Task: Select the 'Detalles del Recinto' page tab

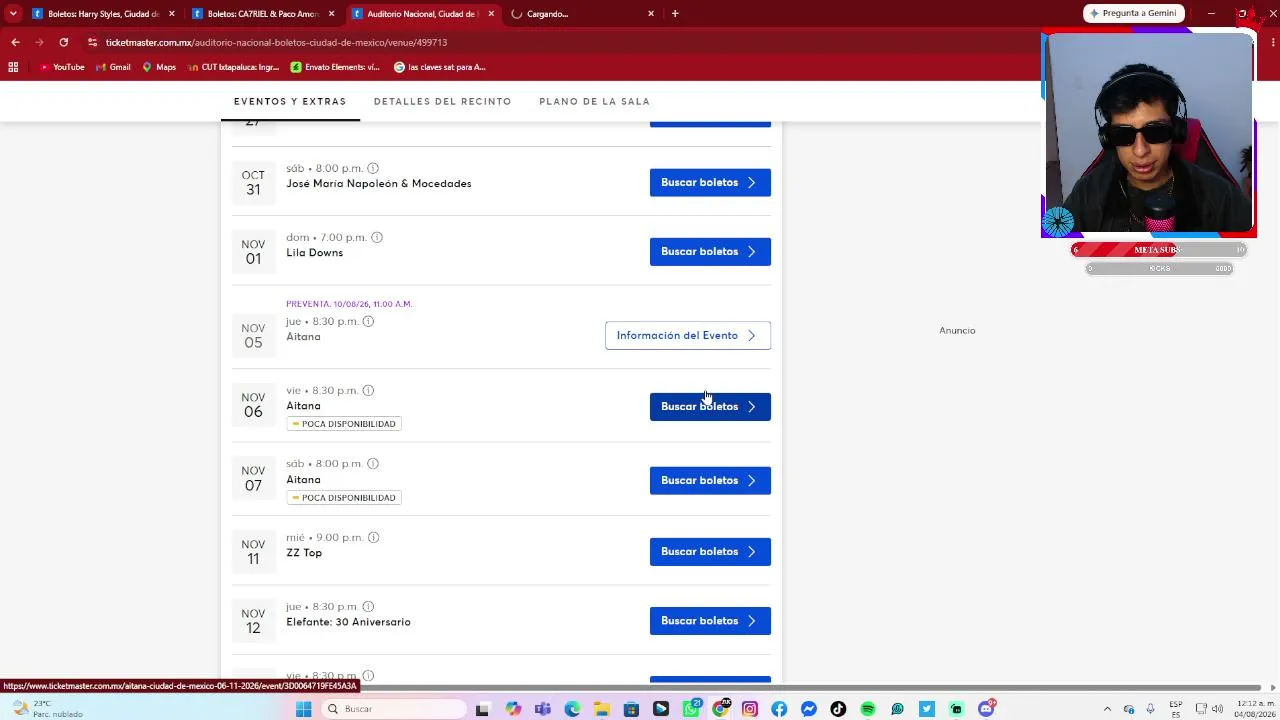Action: tap(442, 101)
